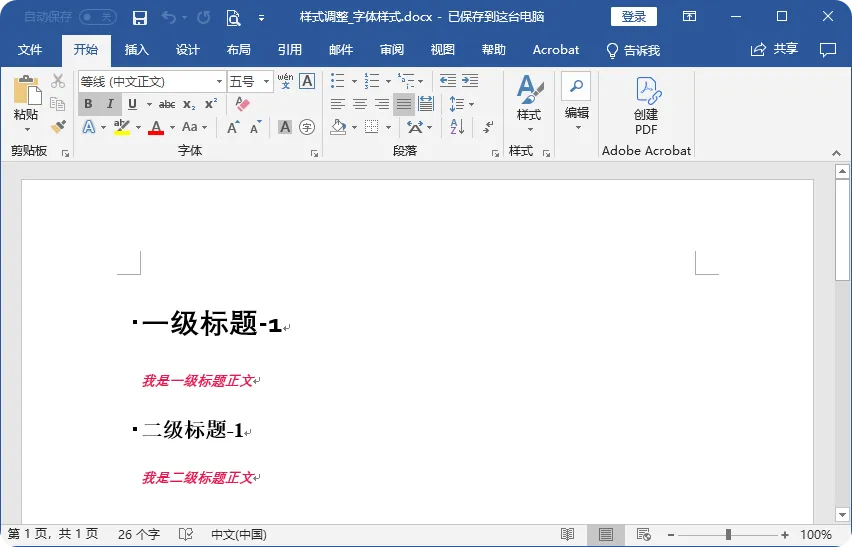
Task: Increase font size button
Action: [x=233, y=127]
